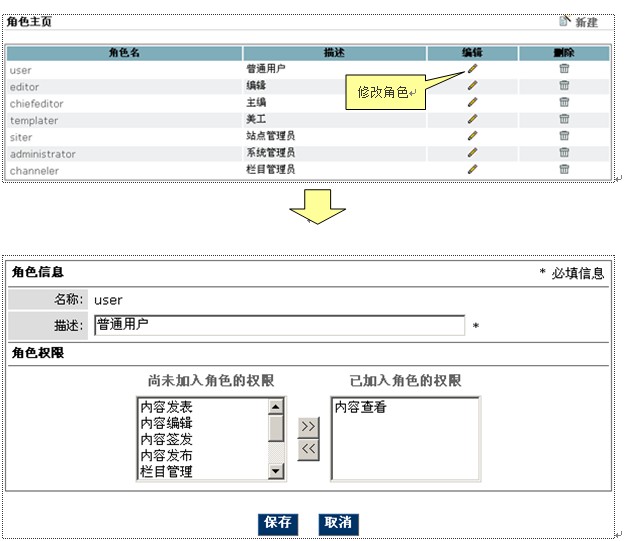Image resolution: width=643 pixels, height=541 pixels.
Task: Delete the administrator role trash icon
Action: (564, 153)
